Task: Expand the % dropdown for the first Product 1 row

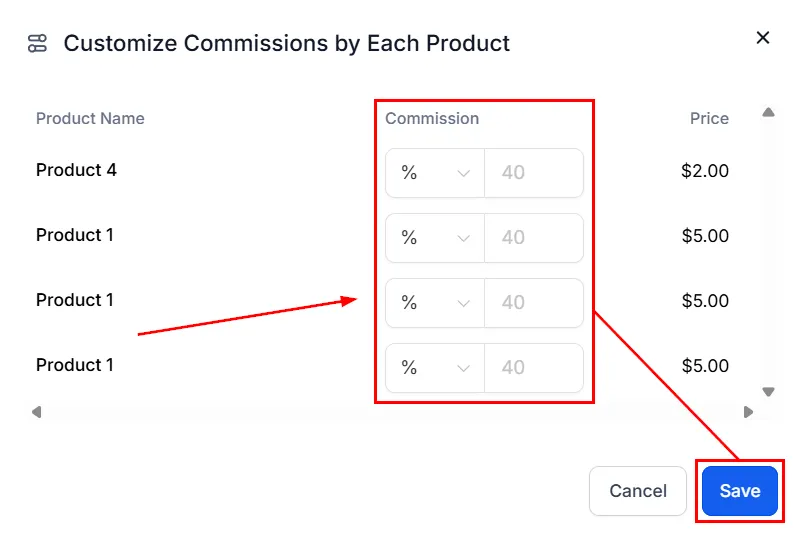Action: coord(435,238)
